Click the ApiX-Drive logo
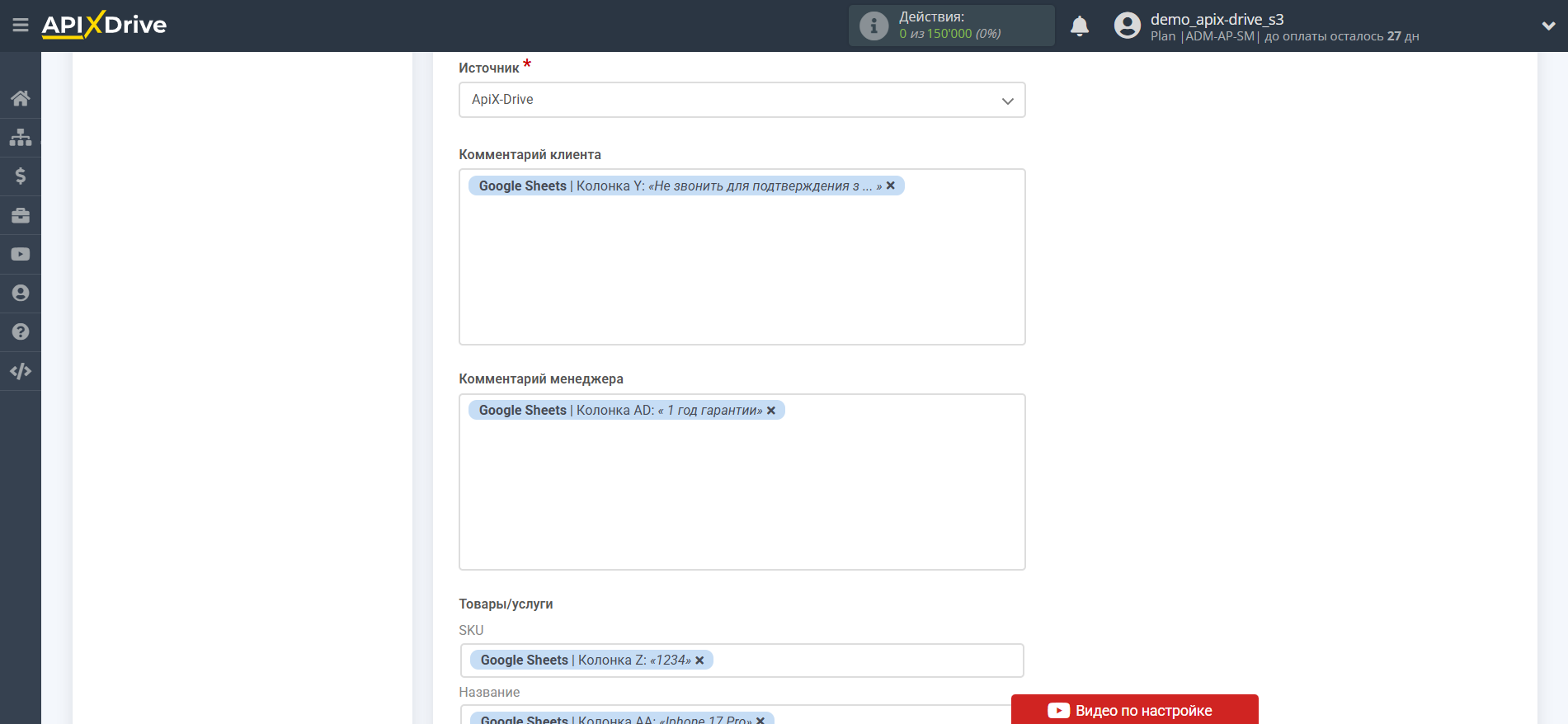1568x724 pixels. [104, 25]
